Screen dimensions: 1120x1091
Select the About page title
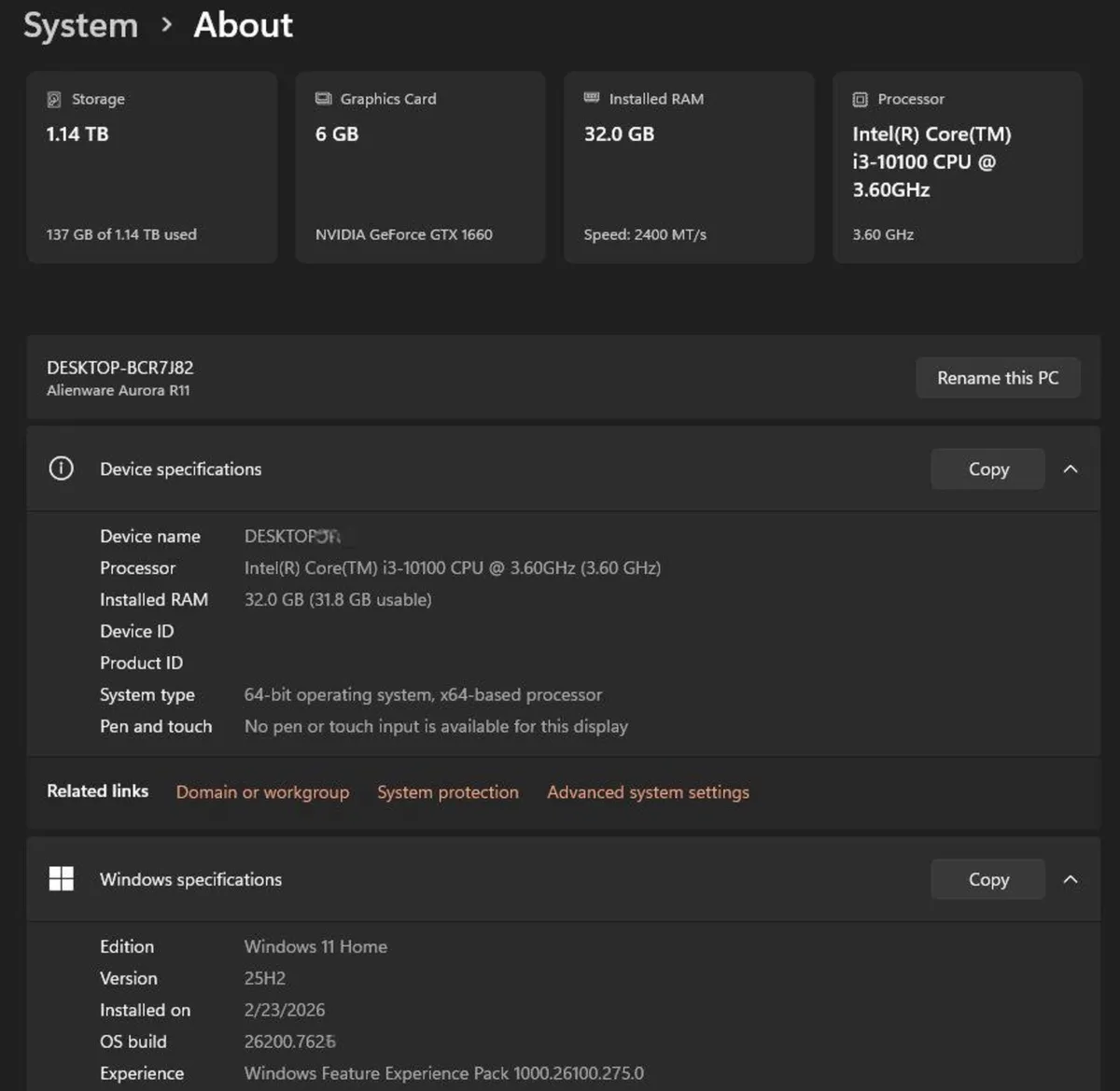(242, 25)
